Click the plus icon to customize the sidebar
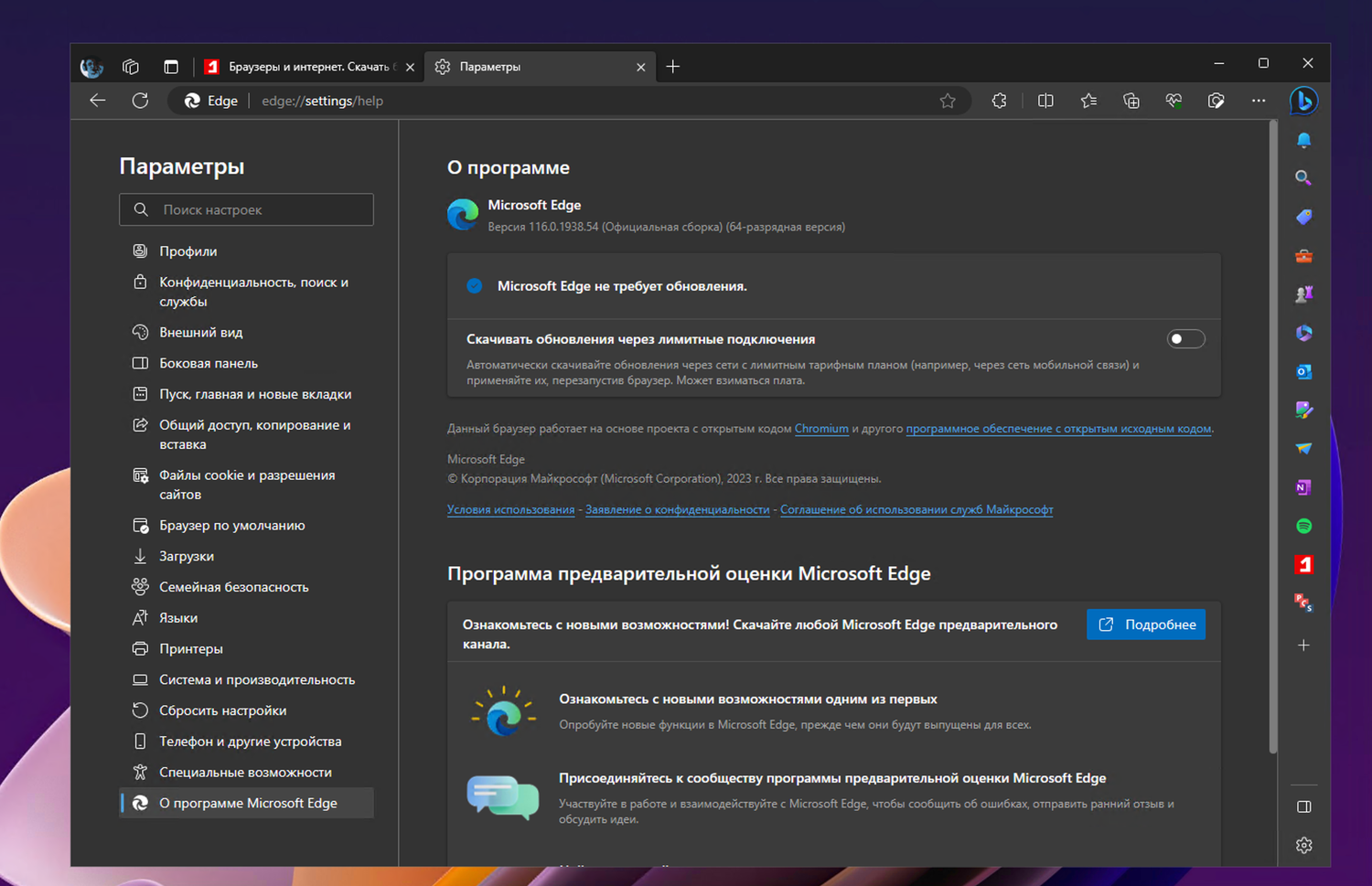1372x886 pixels. (1304, 646)
